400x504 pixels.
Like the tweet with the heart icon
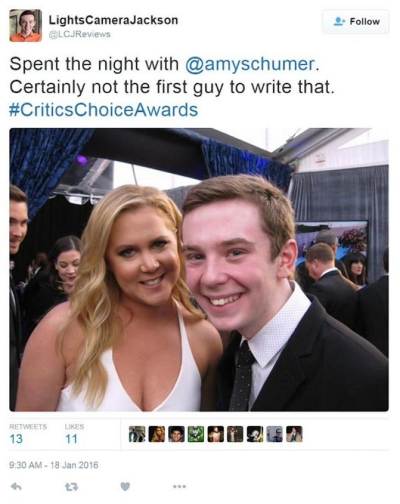[x=125, y=487]
